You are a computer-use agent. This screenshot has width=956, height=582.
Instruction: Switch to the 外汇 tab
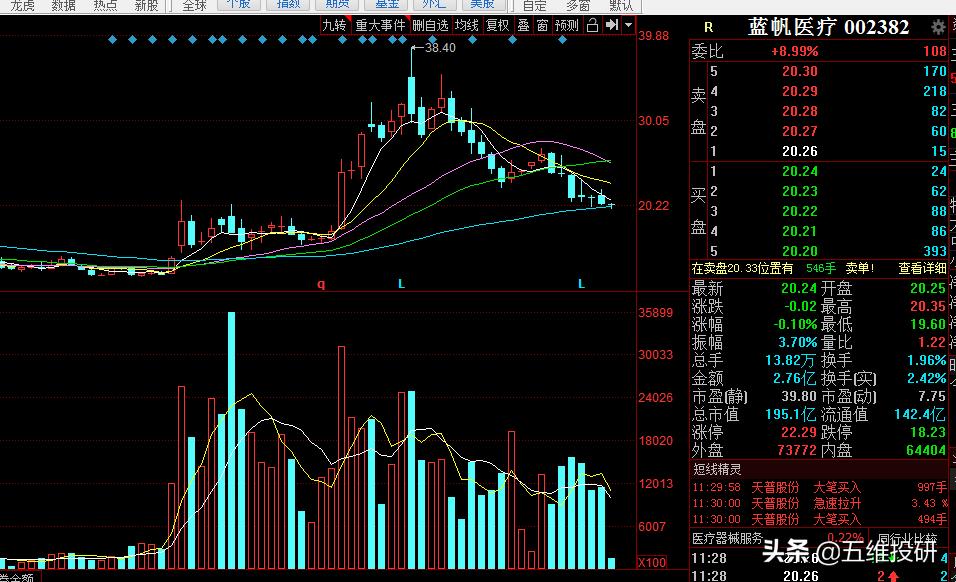click(x=434, y=5)
